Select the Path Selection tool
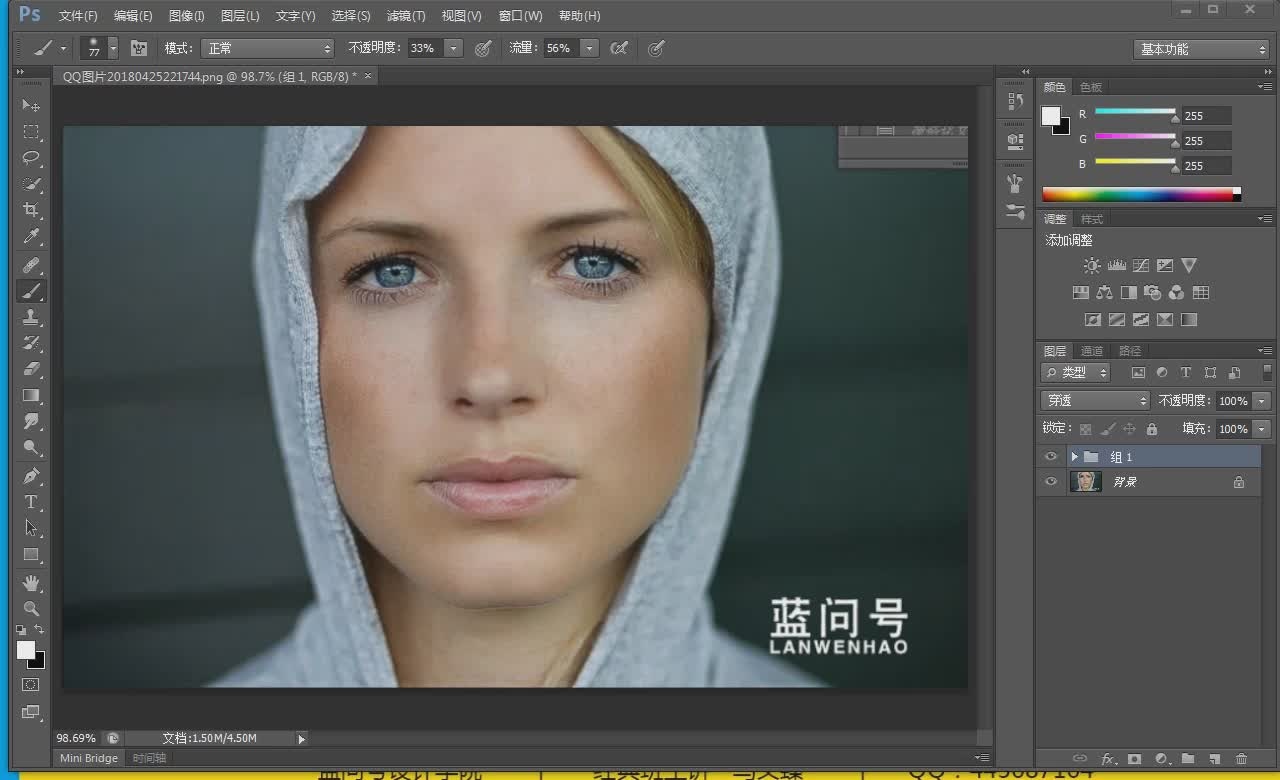This screenshot has width=1280, height=780. coord(31,528)
